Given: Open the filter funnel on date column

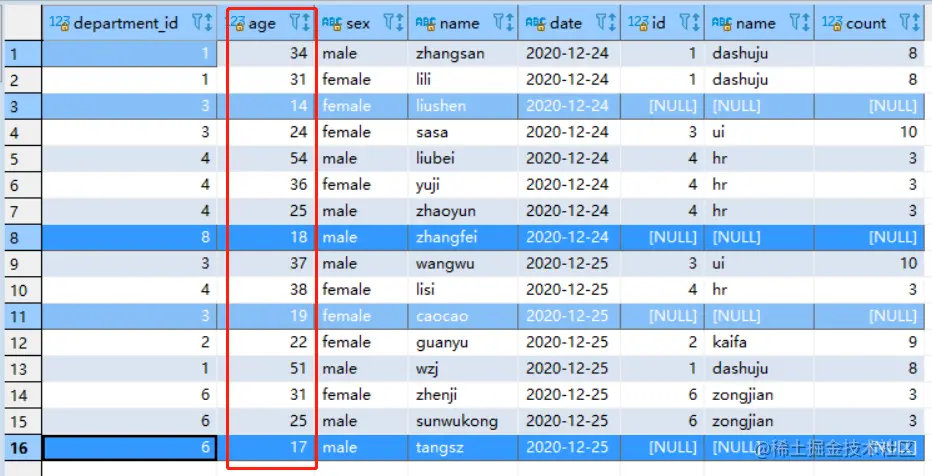Looking at the screenshot, I should pos(601,23).
